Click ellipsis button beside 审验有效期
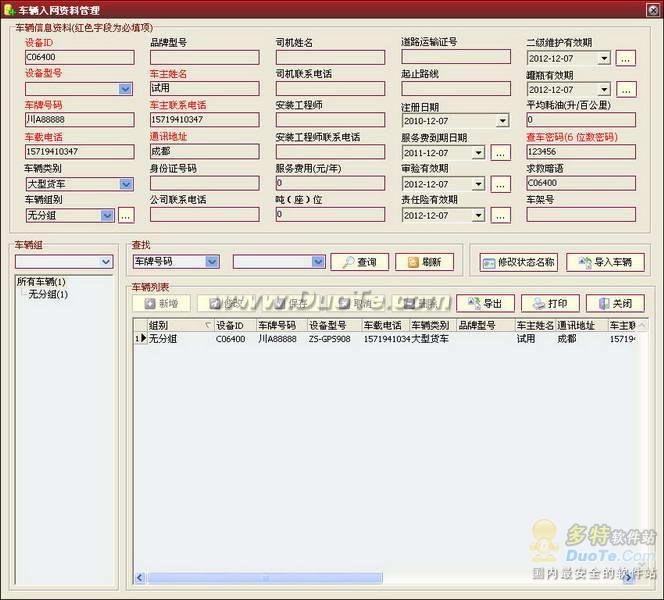 click(x=501, y=184)
